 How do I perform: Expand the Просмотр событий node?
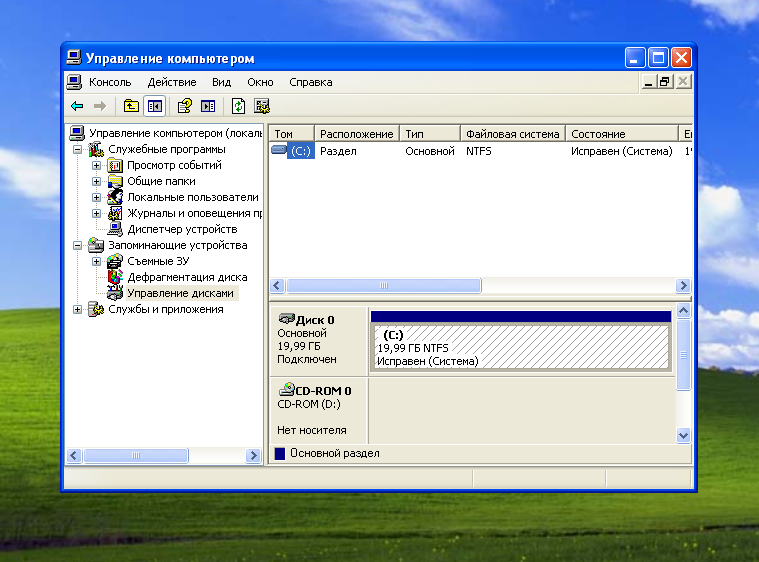96,166
